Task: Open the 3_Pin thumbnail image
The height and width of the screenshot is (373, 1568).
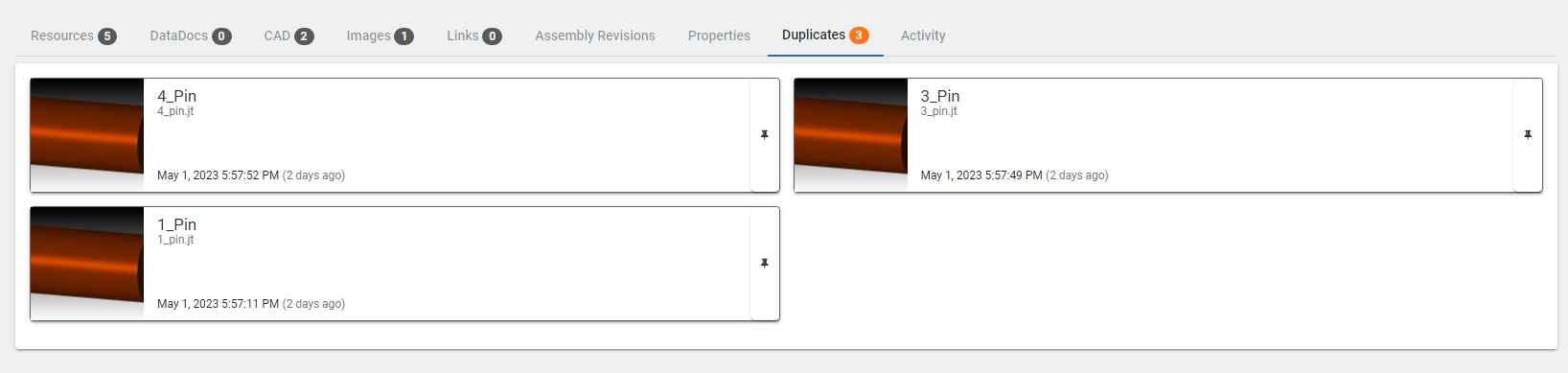Action: (x=851, y=135)
